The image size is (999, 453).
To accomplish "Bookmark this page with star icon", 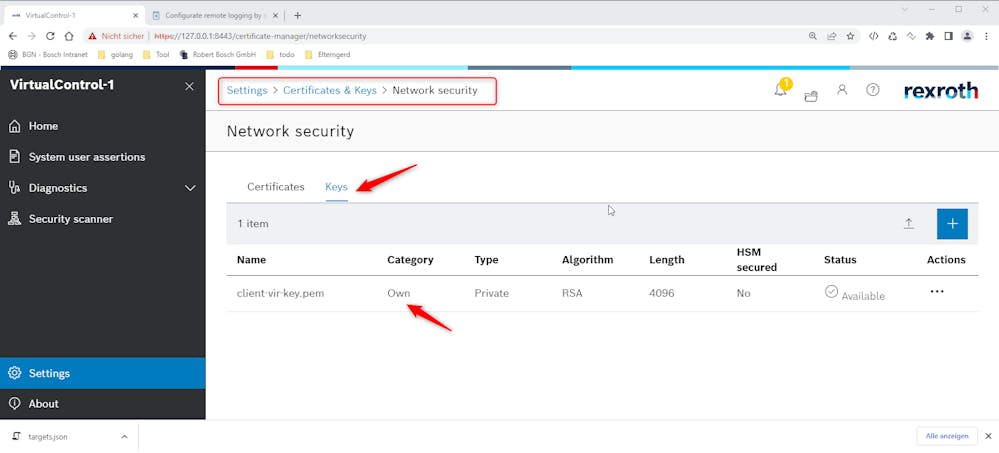I will 850,36.
